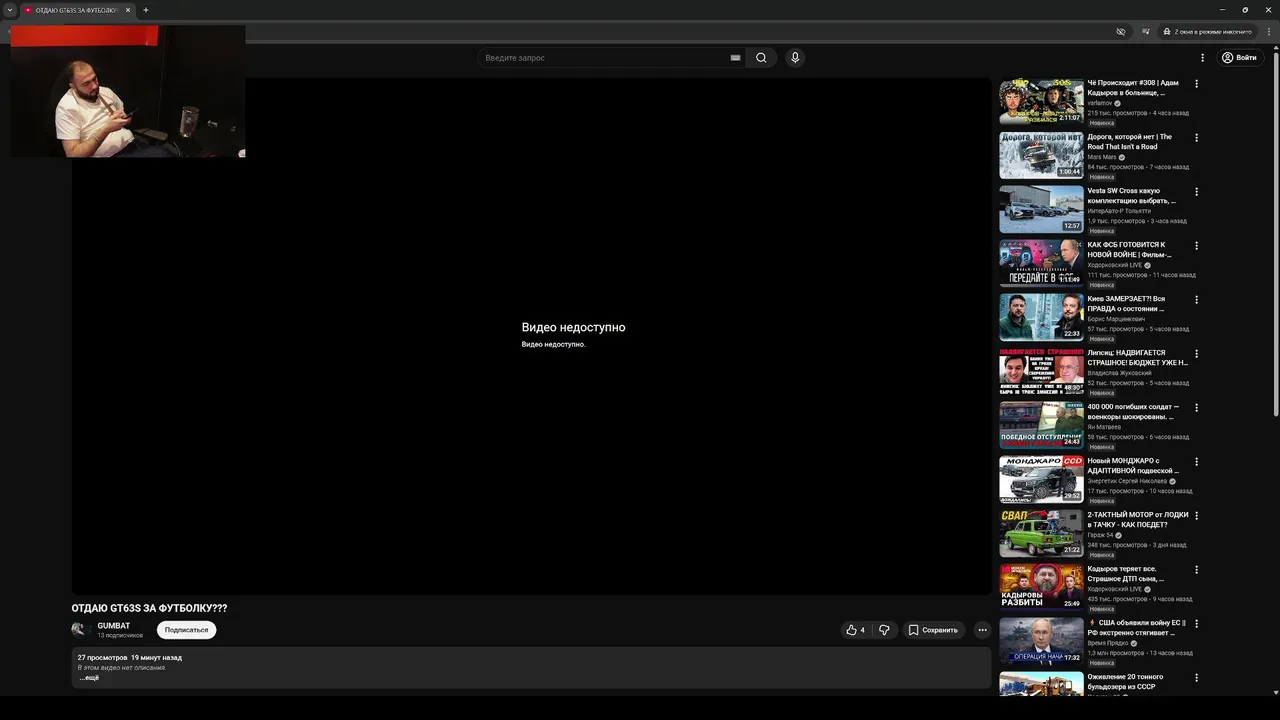This screenshot has width=1280, height=720.
Task: Focus the Введите запрос search field
Action: [605, 58]
